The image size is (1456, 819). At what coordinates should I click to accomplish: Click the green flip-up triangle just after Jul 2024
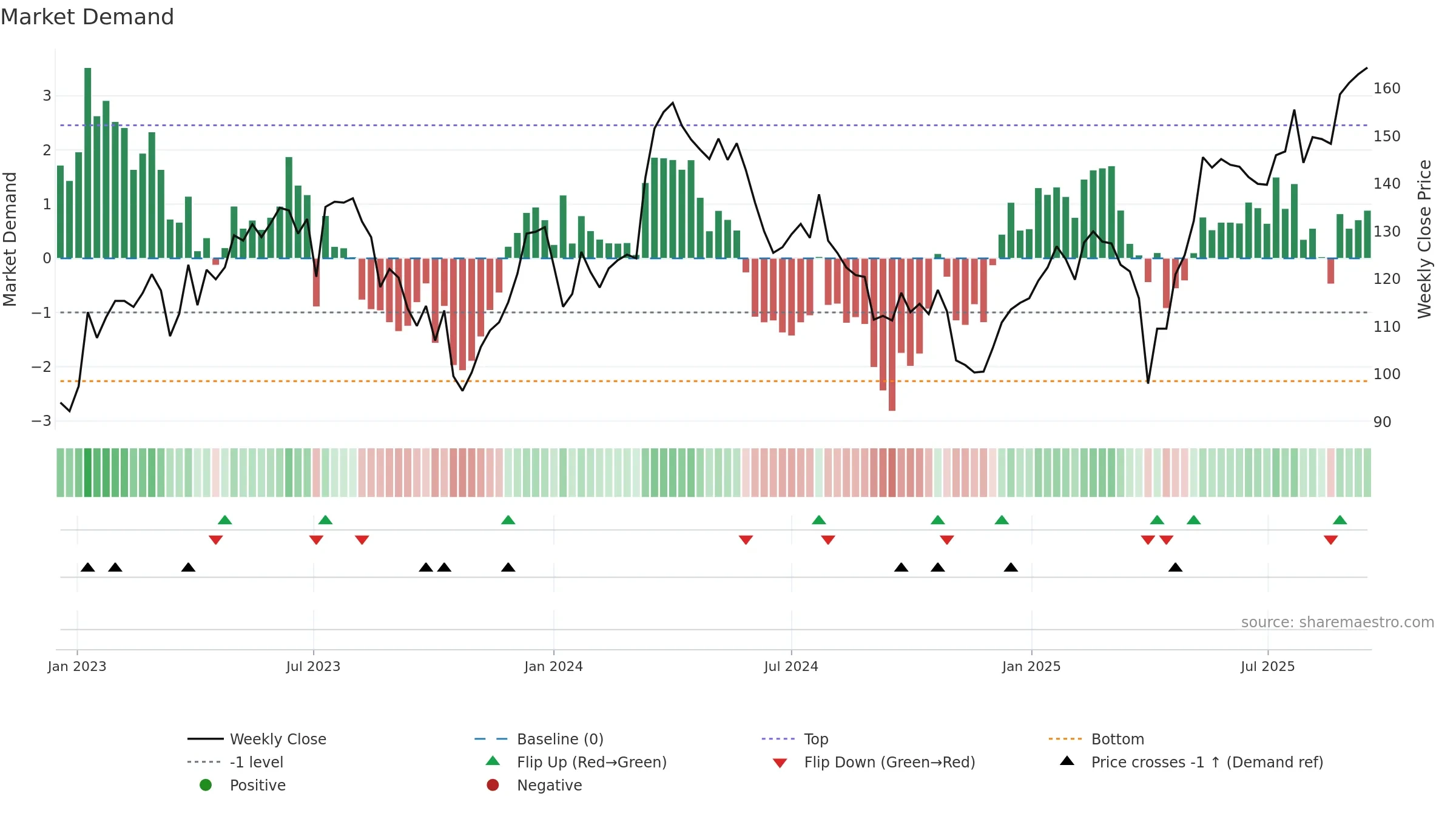819,520
